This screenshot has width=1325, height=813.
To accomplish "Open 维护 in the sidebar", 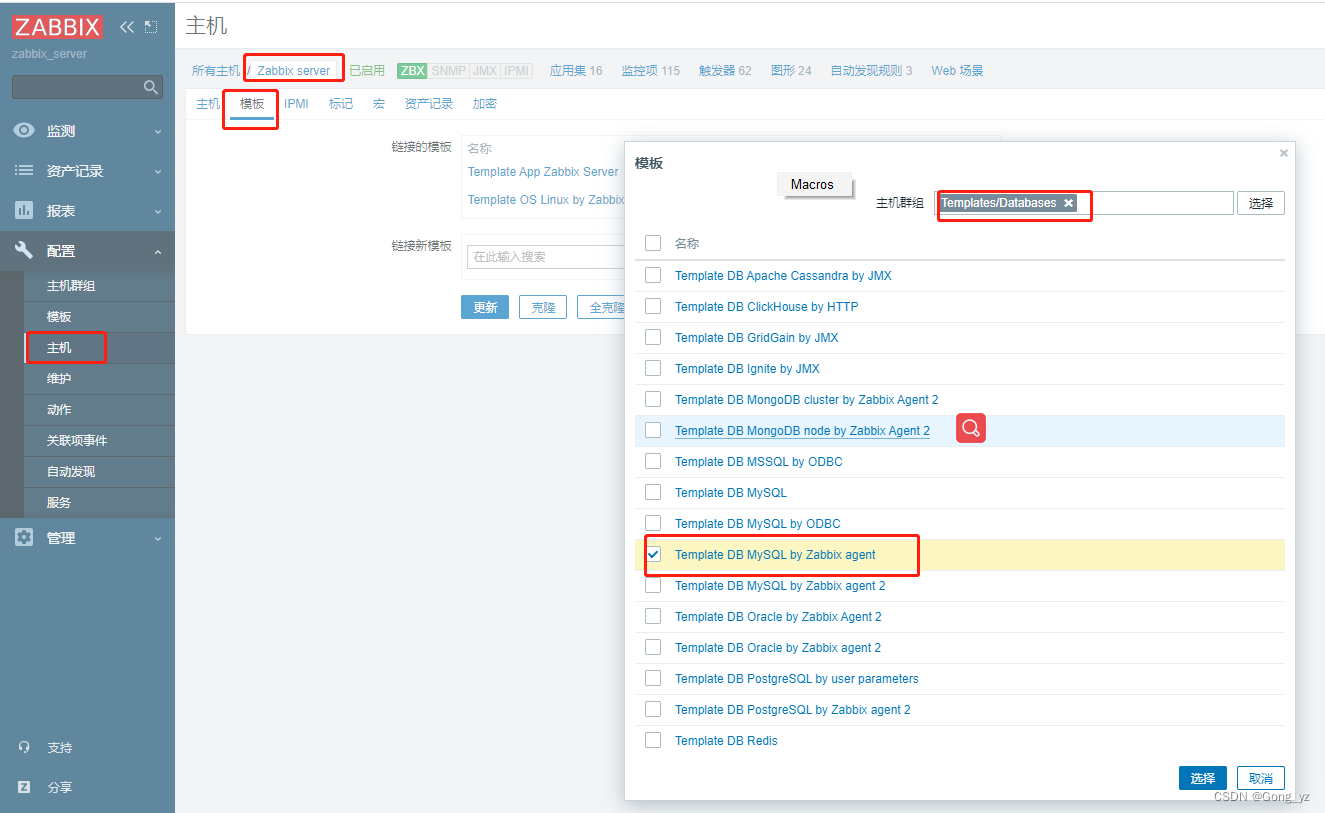I will (x=59, y=379).
